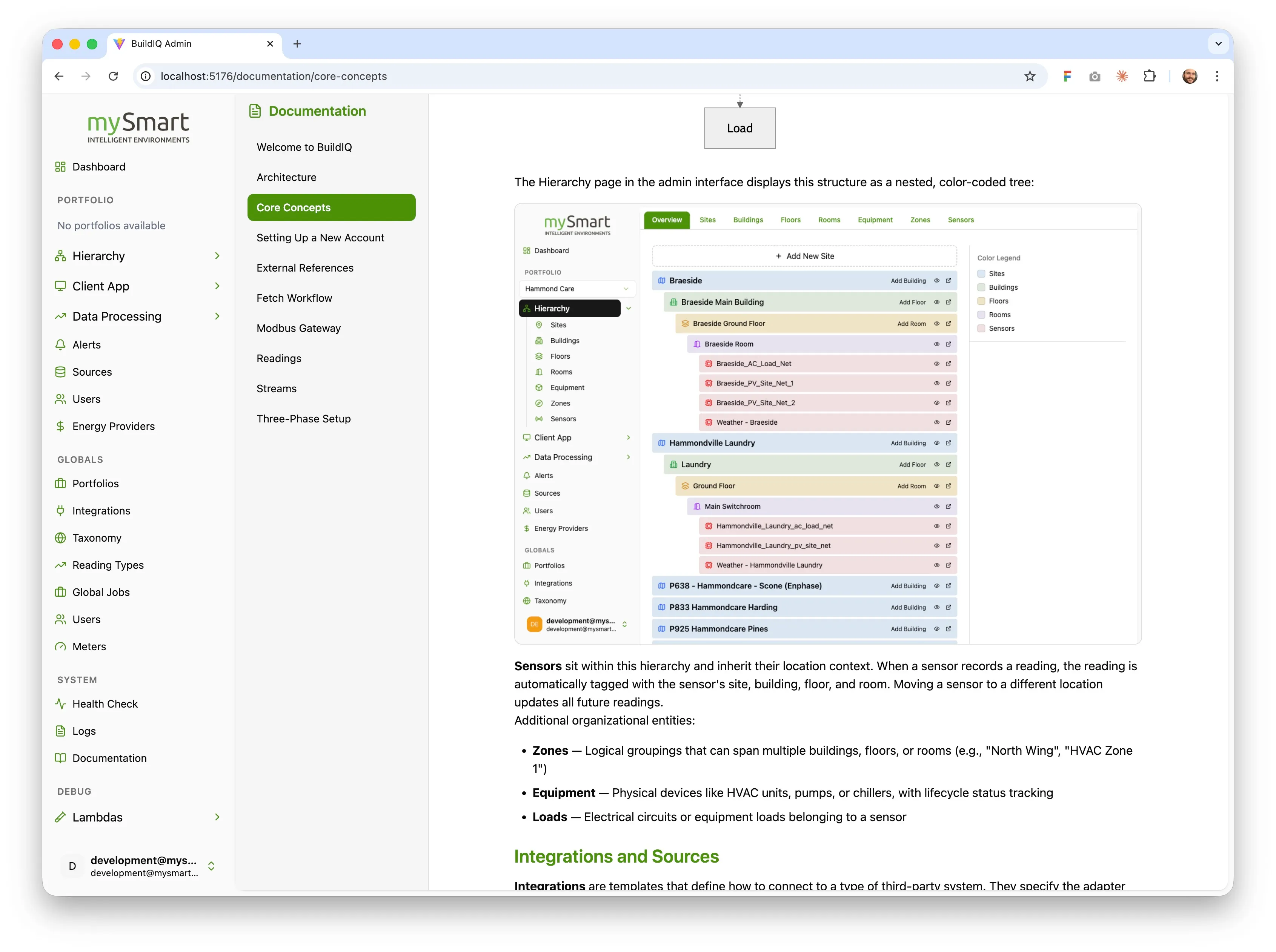Open Logs using the document icon

[x=61, y=731]
